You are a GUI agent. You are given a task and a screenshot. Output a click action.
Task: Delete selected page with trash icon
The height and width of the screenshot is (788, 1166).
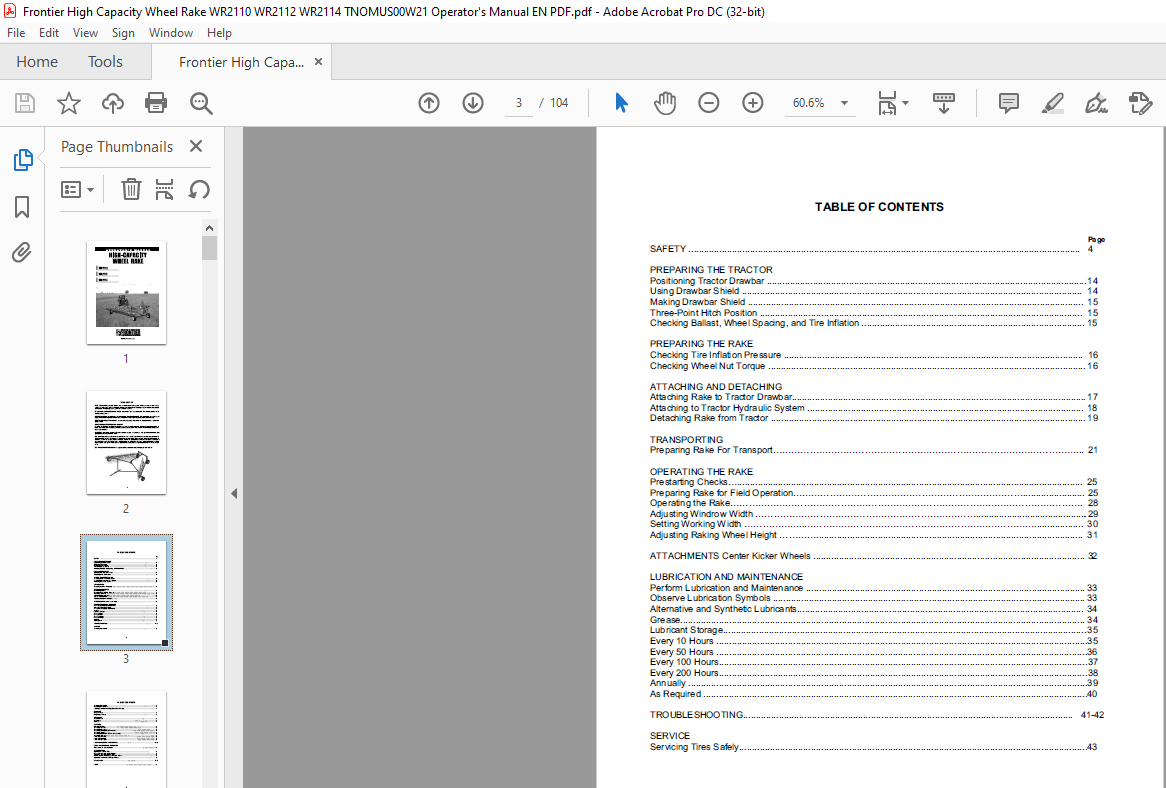tap(131, 189)
